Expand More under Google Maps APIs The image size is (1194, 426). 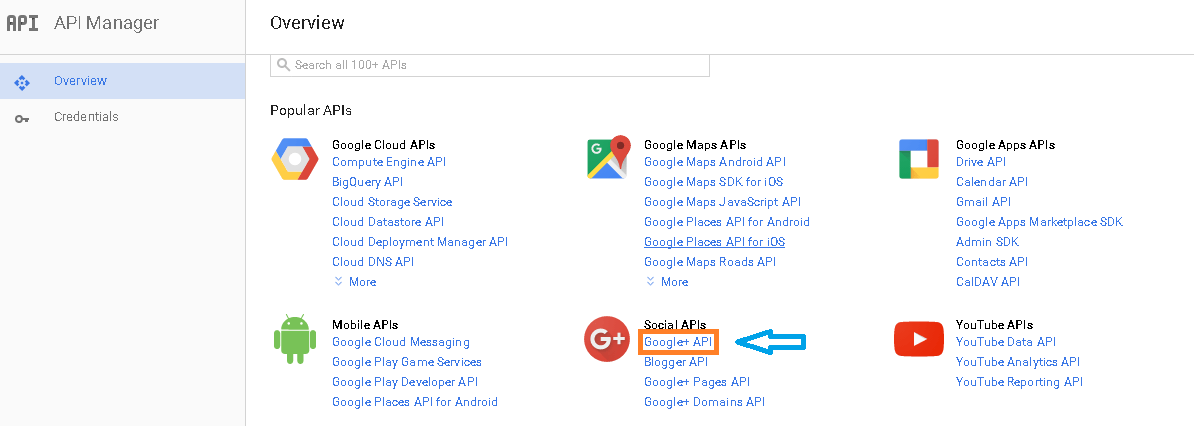point(667,282)
